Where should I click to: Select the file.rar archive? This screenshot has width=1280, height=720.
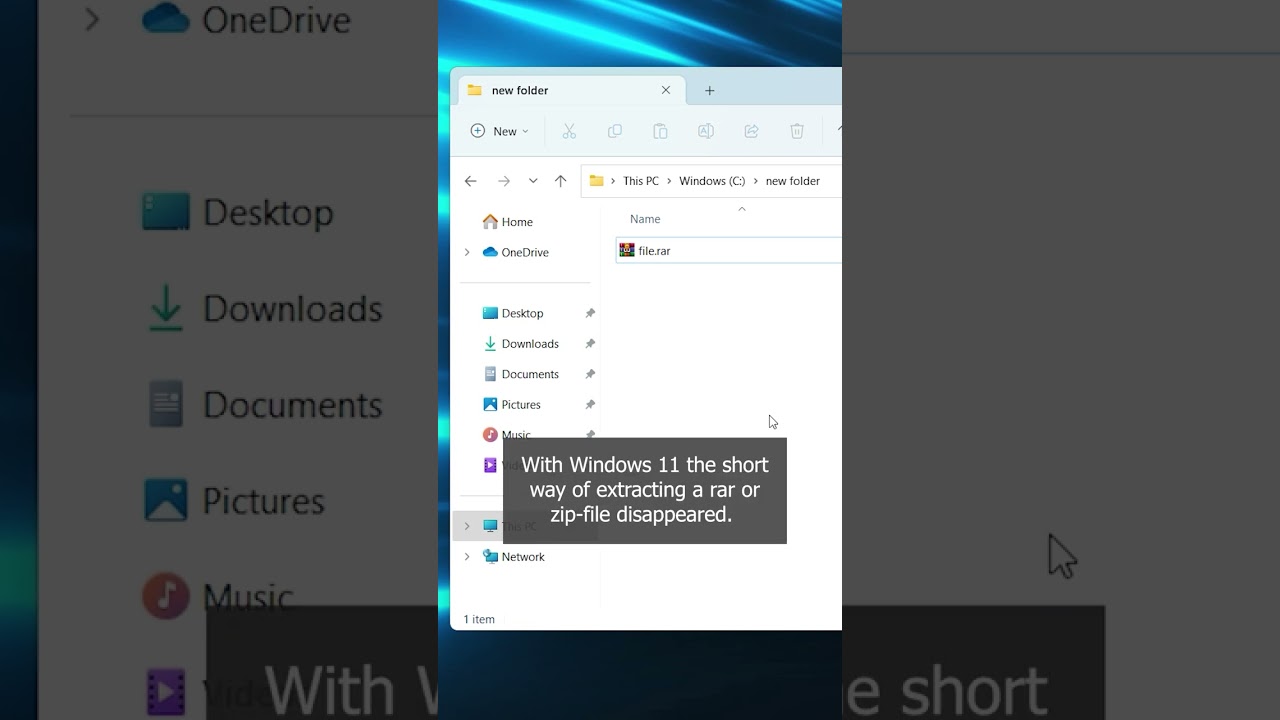pyautogui.click(x=729, y=250)
